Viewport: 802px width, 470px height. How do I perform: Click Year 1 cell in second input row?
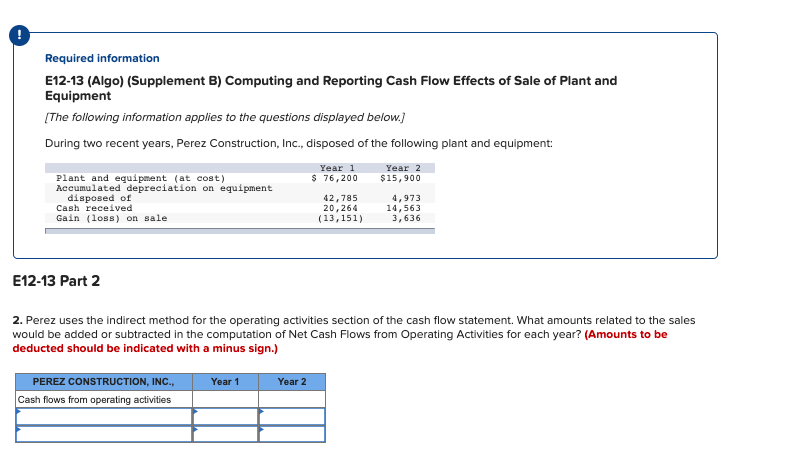(x=226, y=434)
